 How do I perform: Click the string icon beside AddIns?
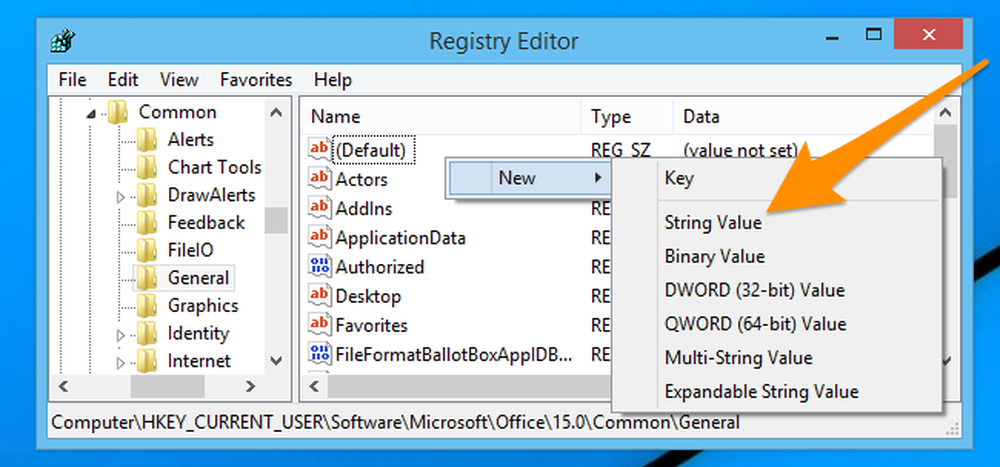tap(320, 208)
